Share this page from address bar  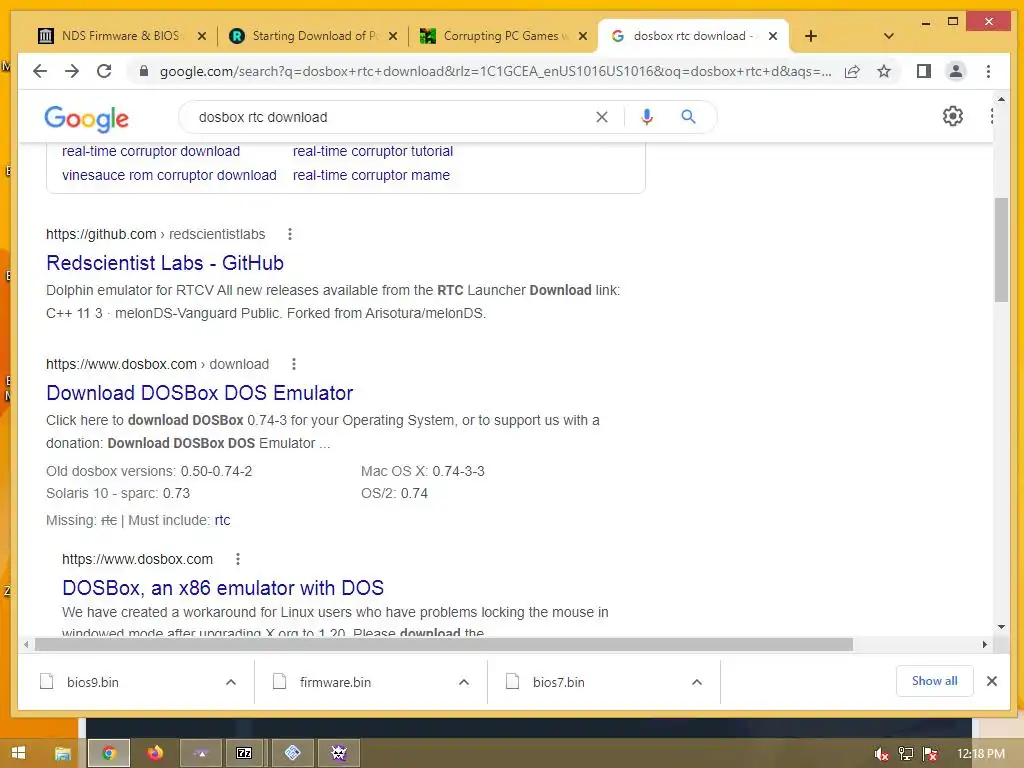[x=852, y=71]
